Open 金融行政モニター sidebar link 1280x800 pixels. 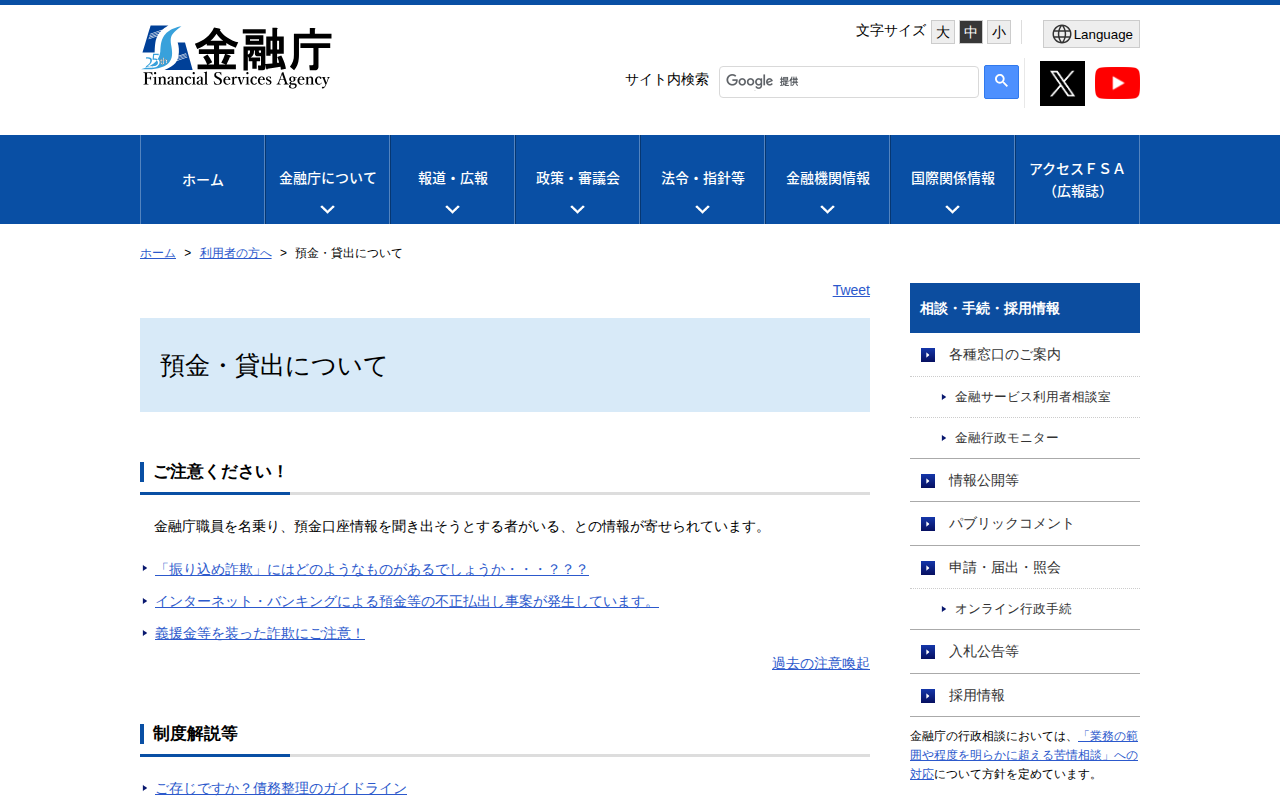click(x=1006, y=438)
